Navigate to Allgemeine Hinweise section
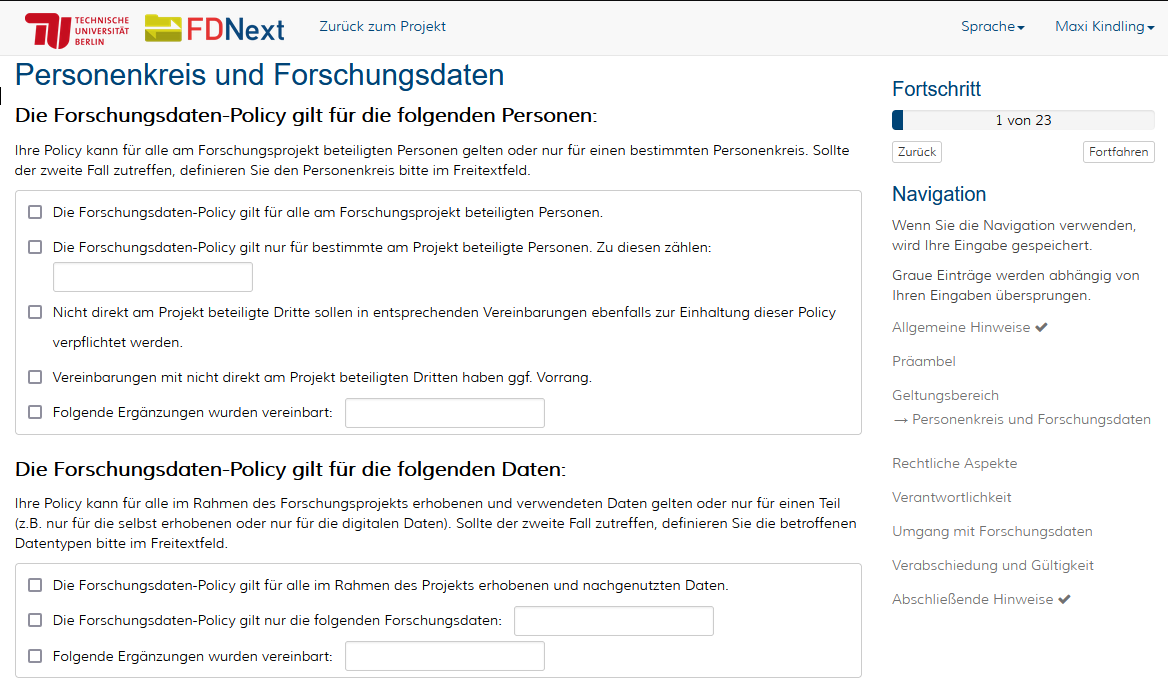1168x693 pixels. [x=960, y=327]
